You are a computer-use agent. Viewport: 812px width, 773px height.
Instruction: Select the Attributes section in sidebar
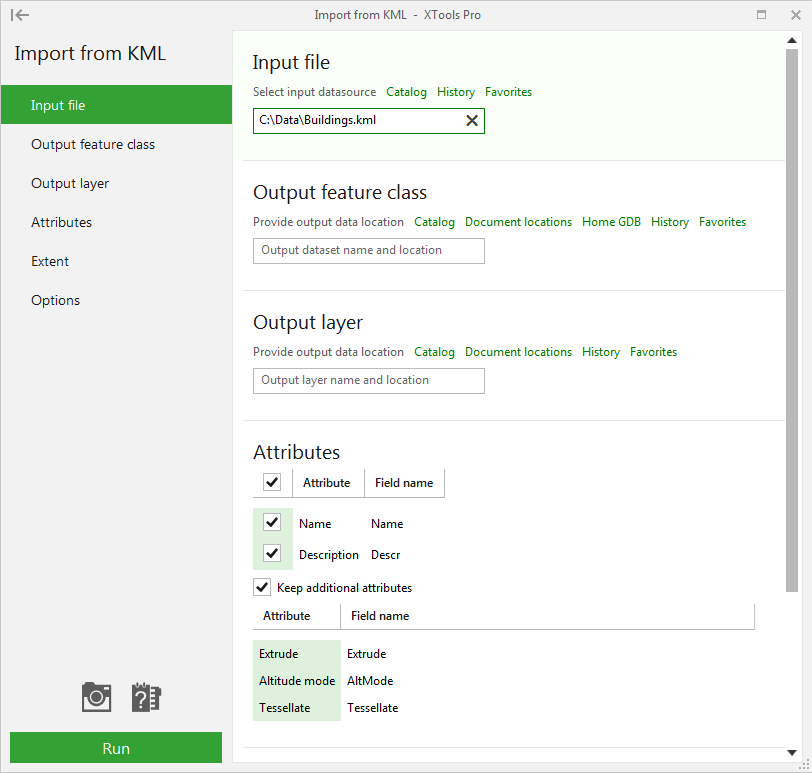click(x=61, y=222)
